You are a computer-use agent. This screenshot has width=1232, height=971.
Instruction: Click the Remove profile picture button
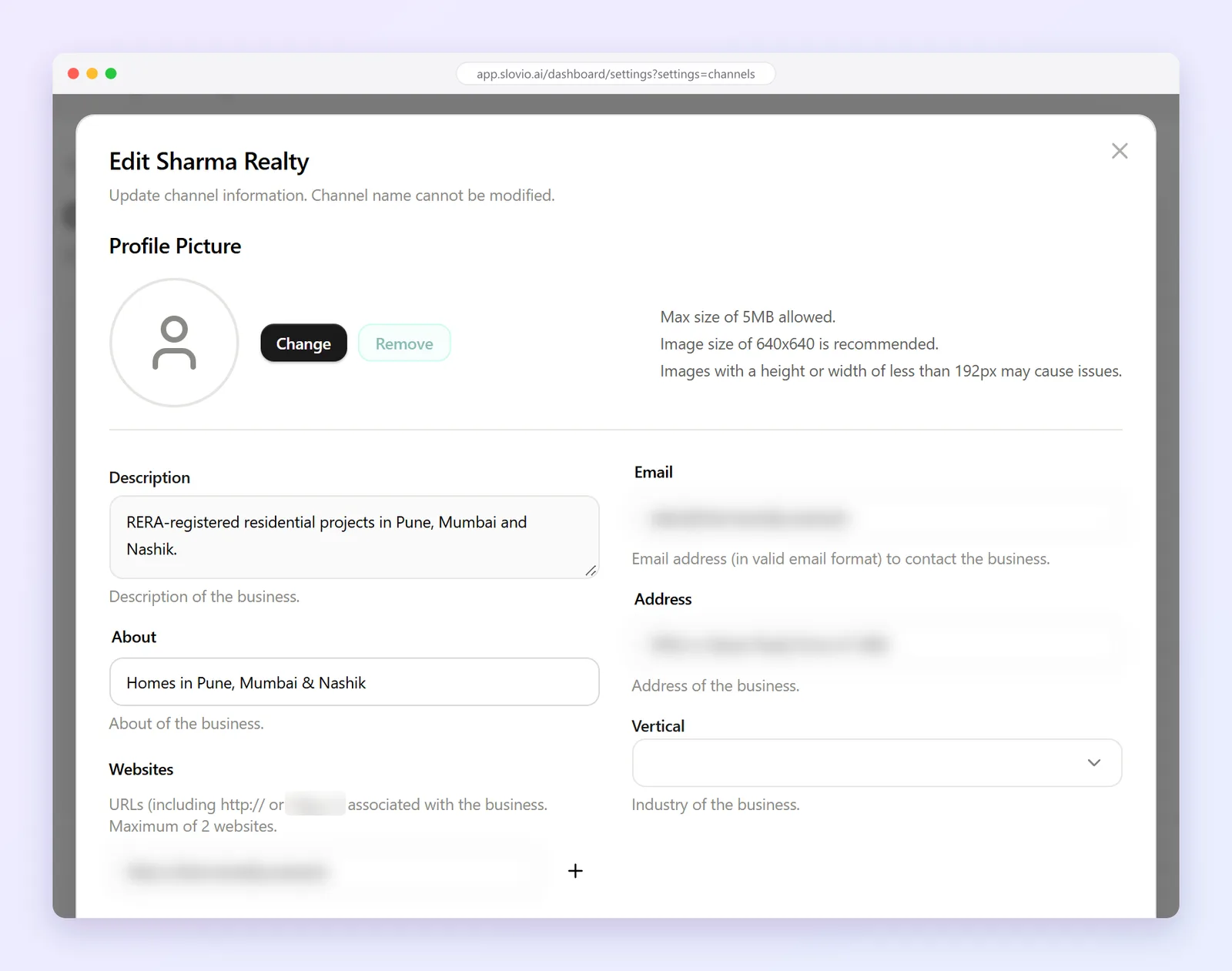pyautogui.click(x=404, y=343)
